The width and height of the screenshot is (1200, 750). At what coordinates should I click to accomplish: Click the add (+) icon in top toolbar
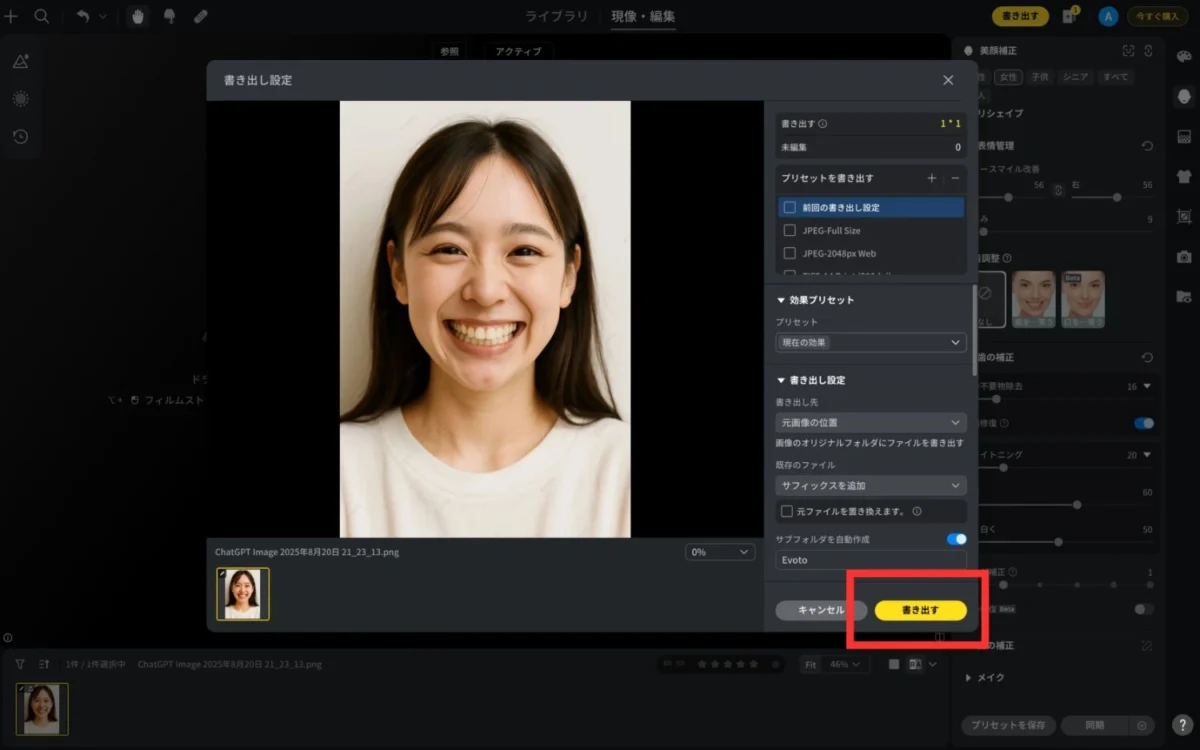tap(11, 16)
